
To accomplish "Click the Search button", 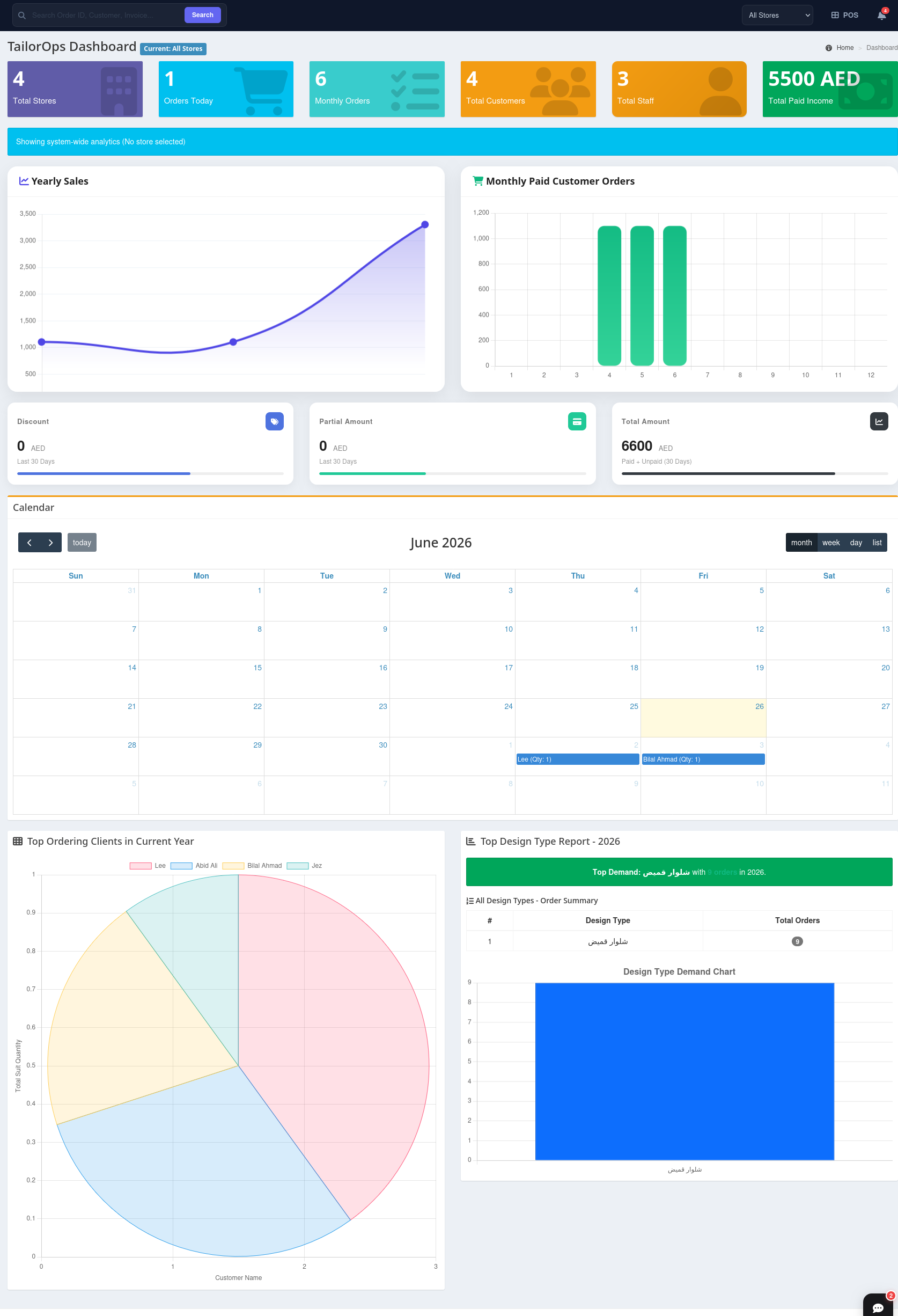I will [203, 15].
